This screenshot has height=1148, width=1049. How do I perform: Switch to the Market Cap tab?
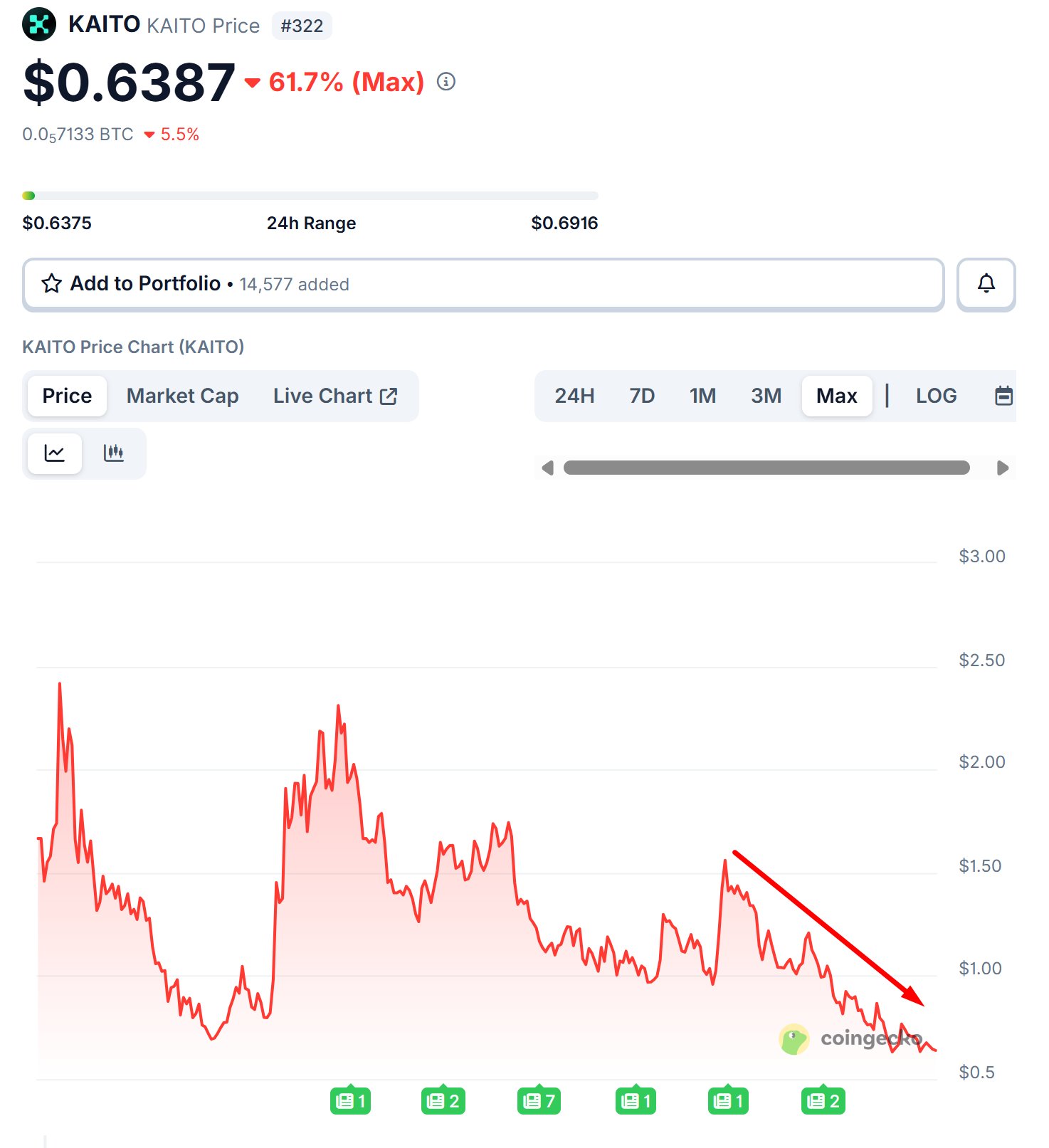182,396
